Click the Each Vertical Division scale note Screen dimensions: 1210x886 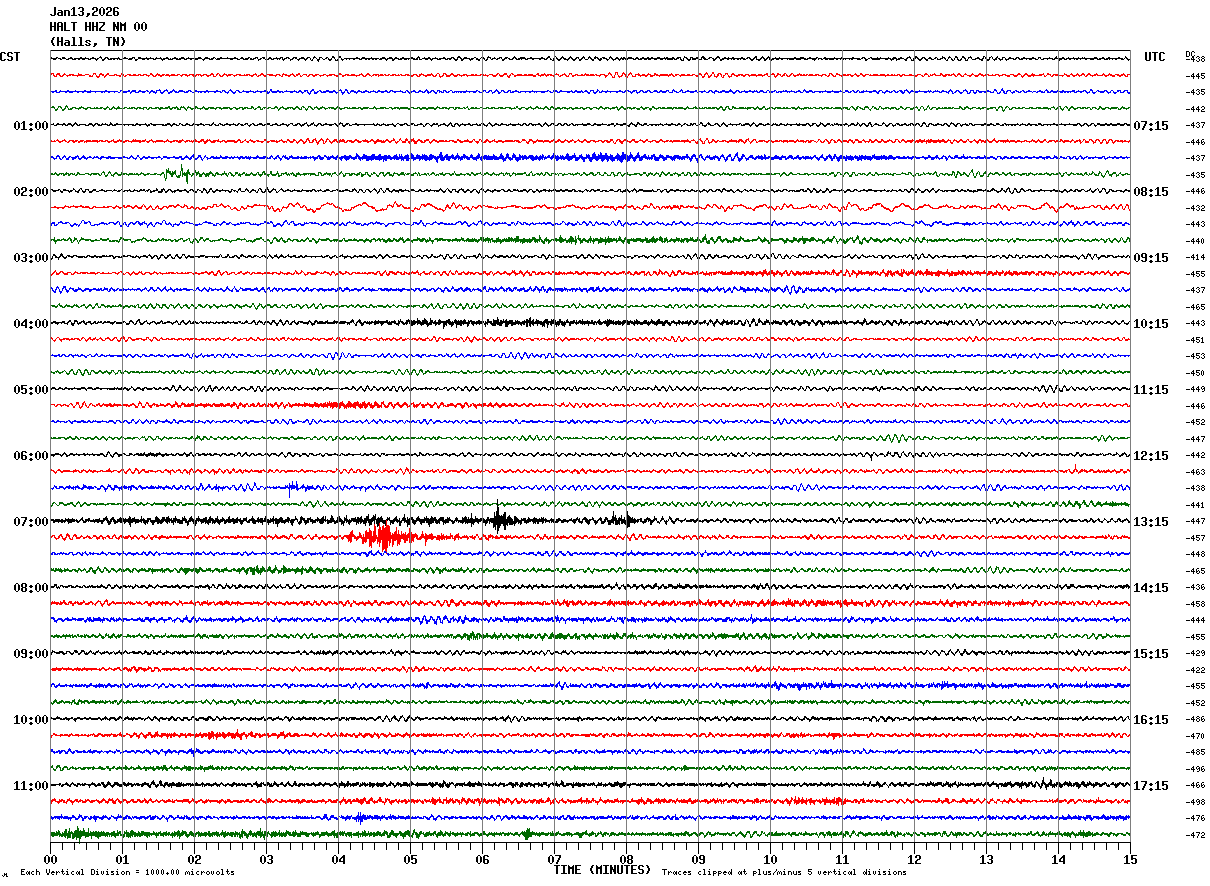127,873
